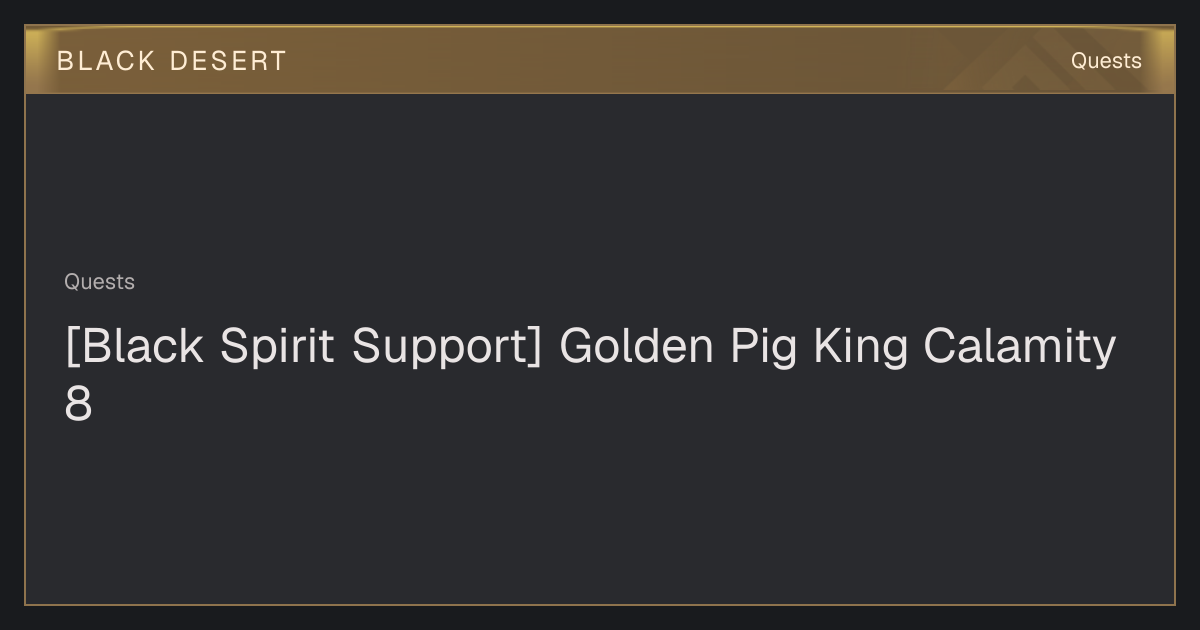Click the word King in the title
This screenshot has height=630, width=1200.
coord(860,347)
